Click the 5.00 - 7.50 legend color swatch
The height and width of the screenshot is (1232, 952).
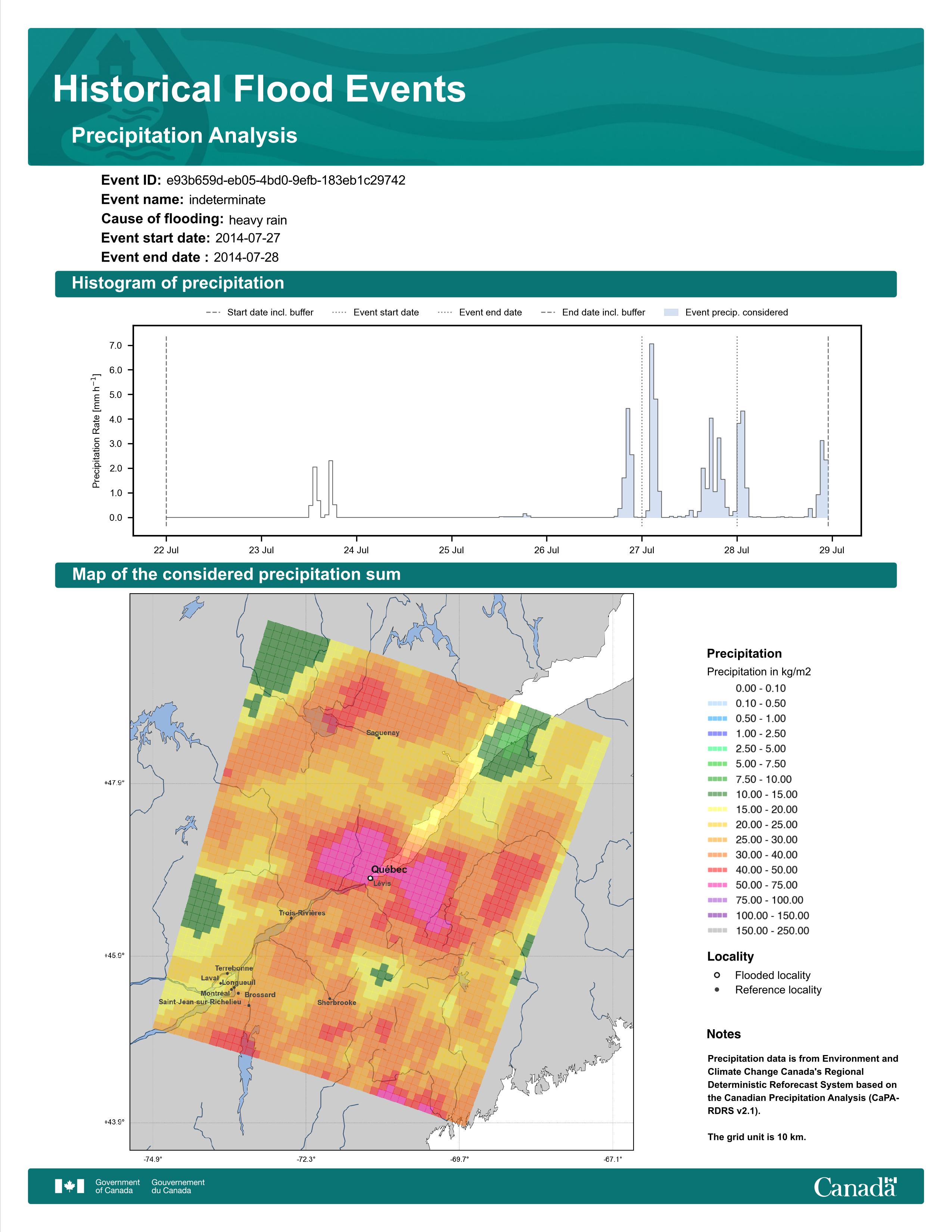718,764
